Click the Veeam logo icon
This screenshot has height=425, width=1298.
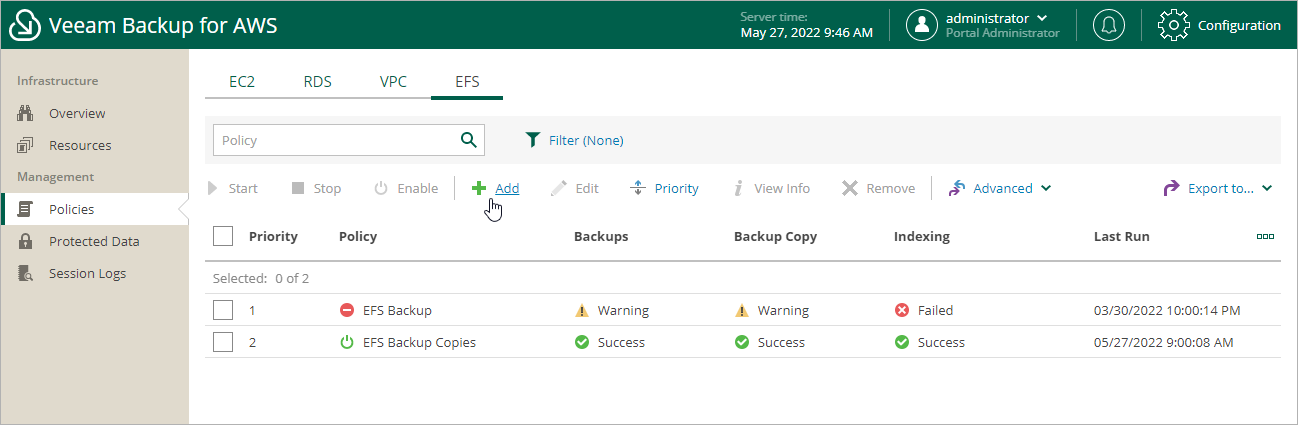point(24,25)
